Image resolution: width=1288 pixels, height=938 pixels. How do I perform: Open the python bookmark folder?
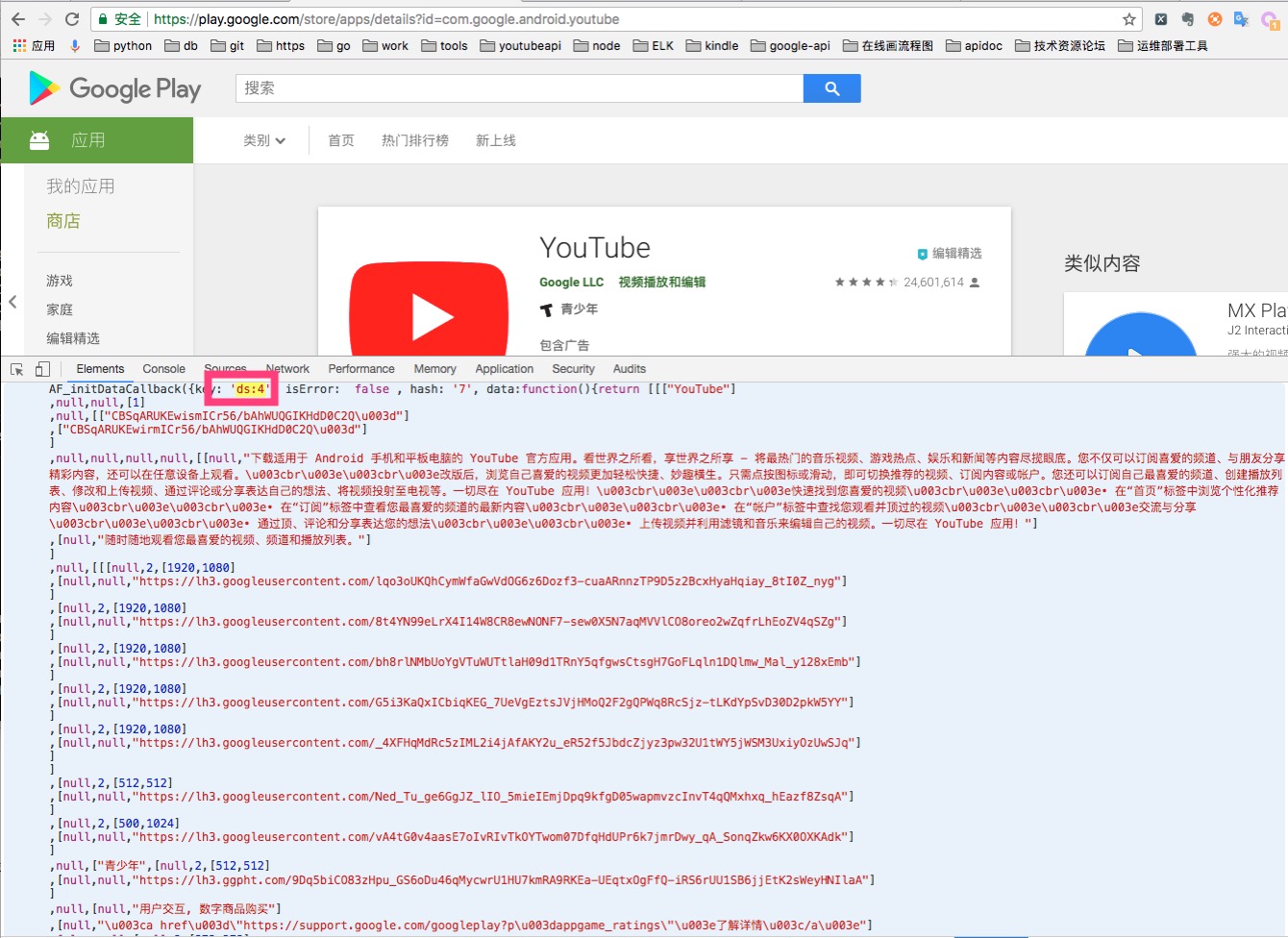[123, 45]
